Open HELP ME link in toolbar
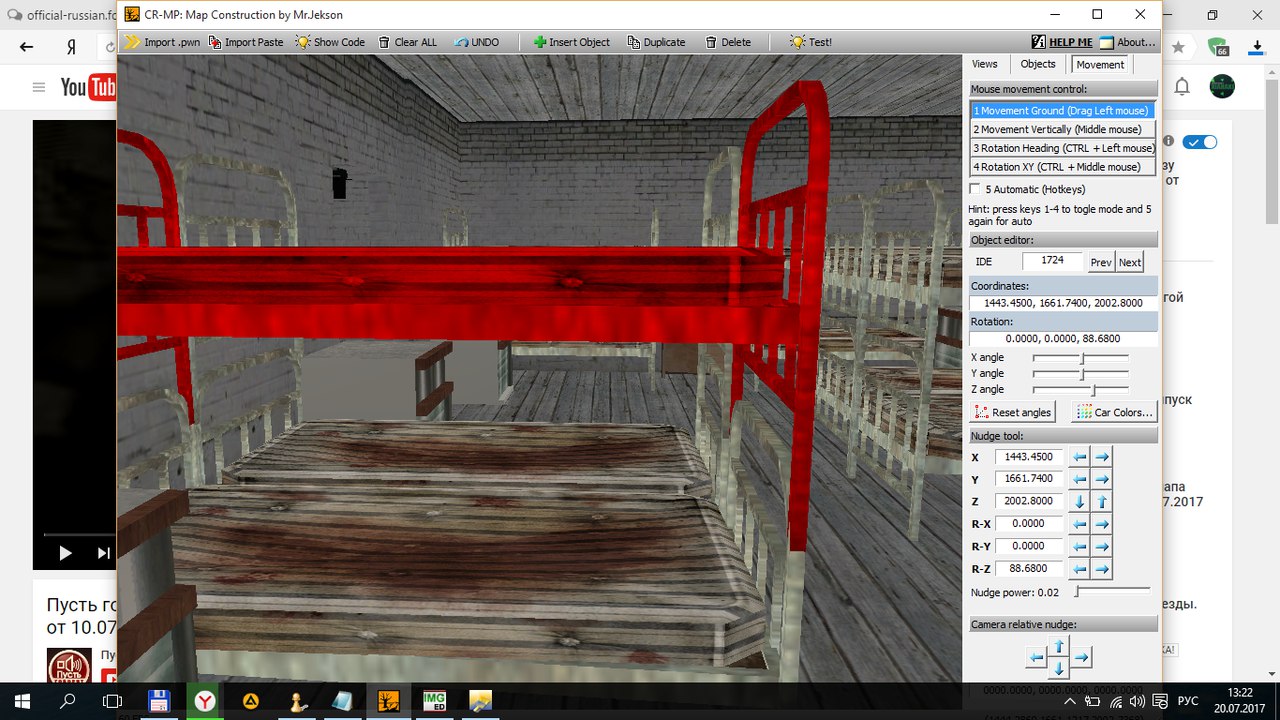Image resolution: width=1280 pixels, height=720 pixels. tap(1062, 42)
